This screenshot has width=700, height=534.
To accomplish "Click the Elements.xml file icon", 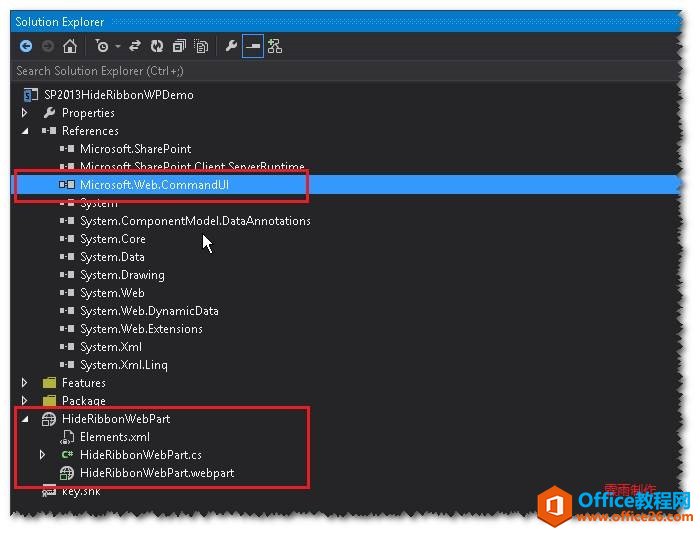I will point(67,437).
